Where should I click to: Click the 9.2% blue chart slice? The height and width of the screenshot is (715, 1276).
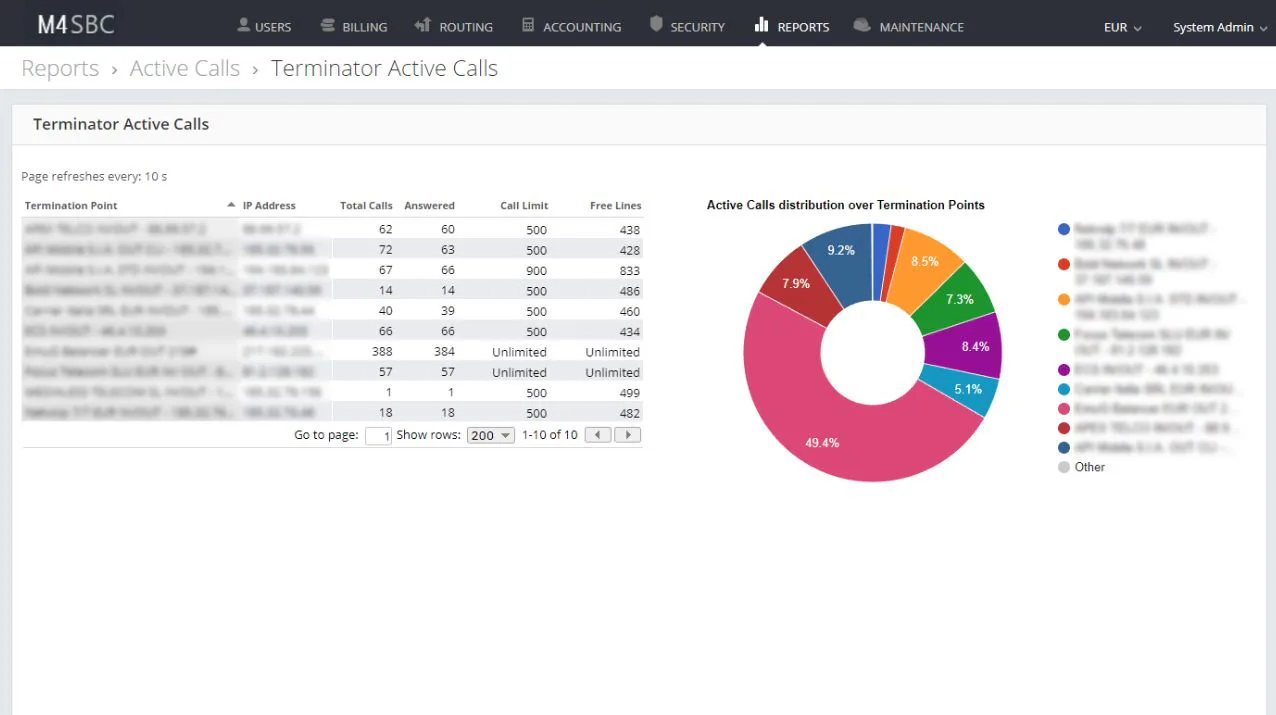click(x=841, y=251)
